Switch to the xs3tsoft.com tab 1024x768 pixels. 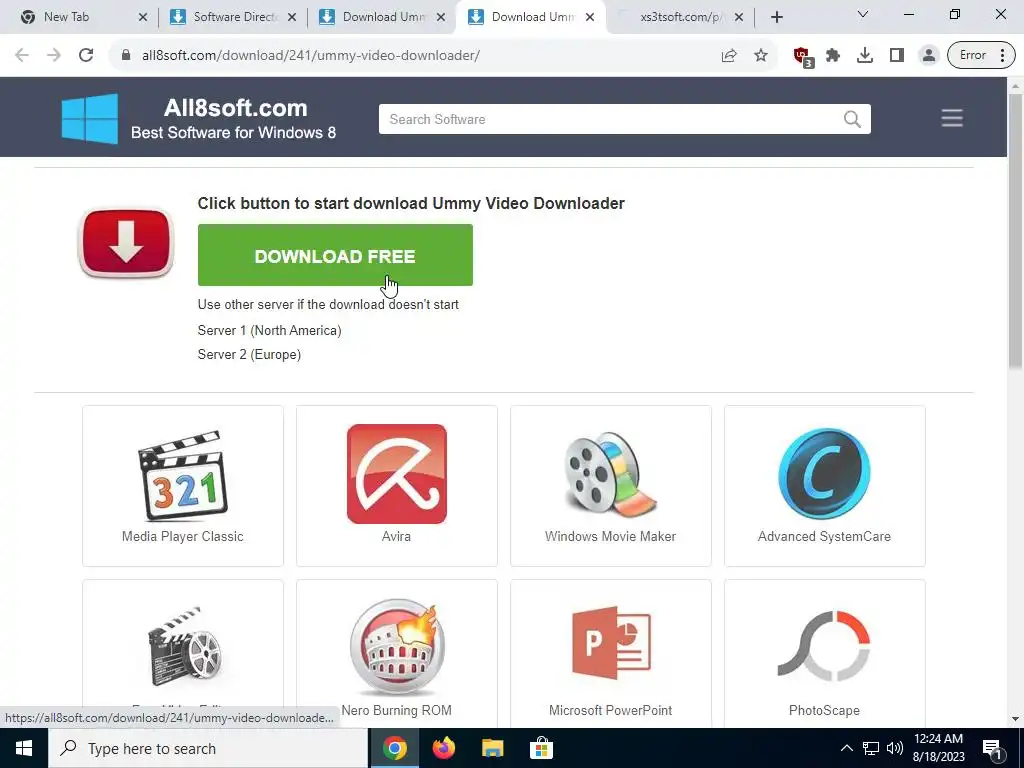pos(679,17)
